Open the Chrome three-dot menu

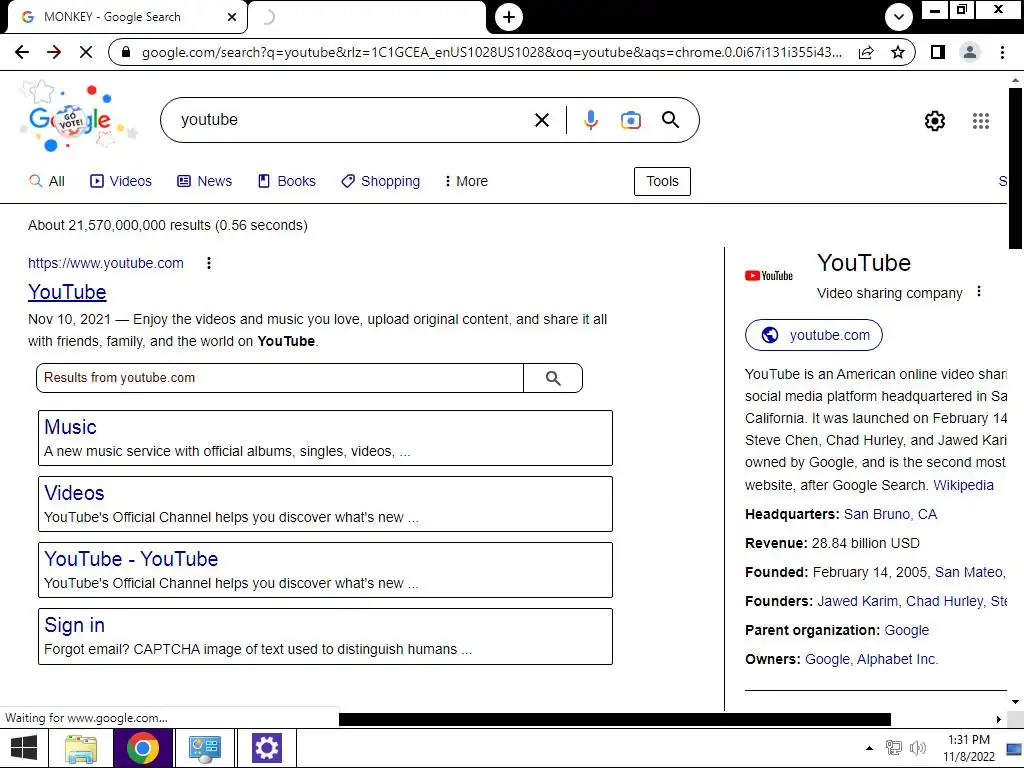click(x=1002, y=52)
